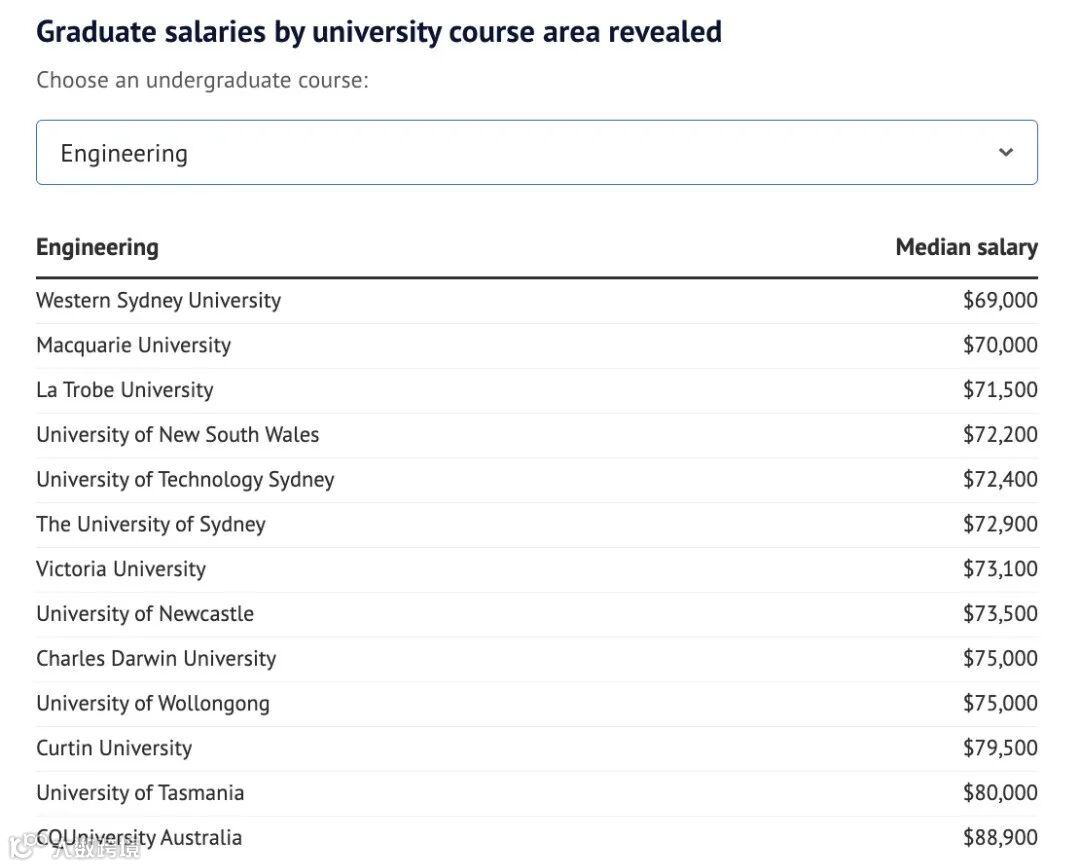Select the Macquarie University row
Screen dimensions: 1080x867
(x=133, y=345)
